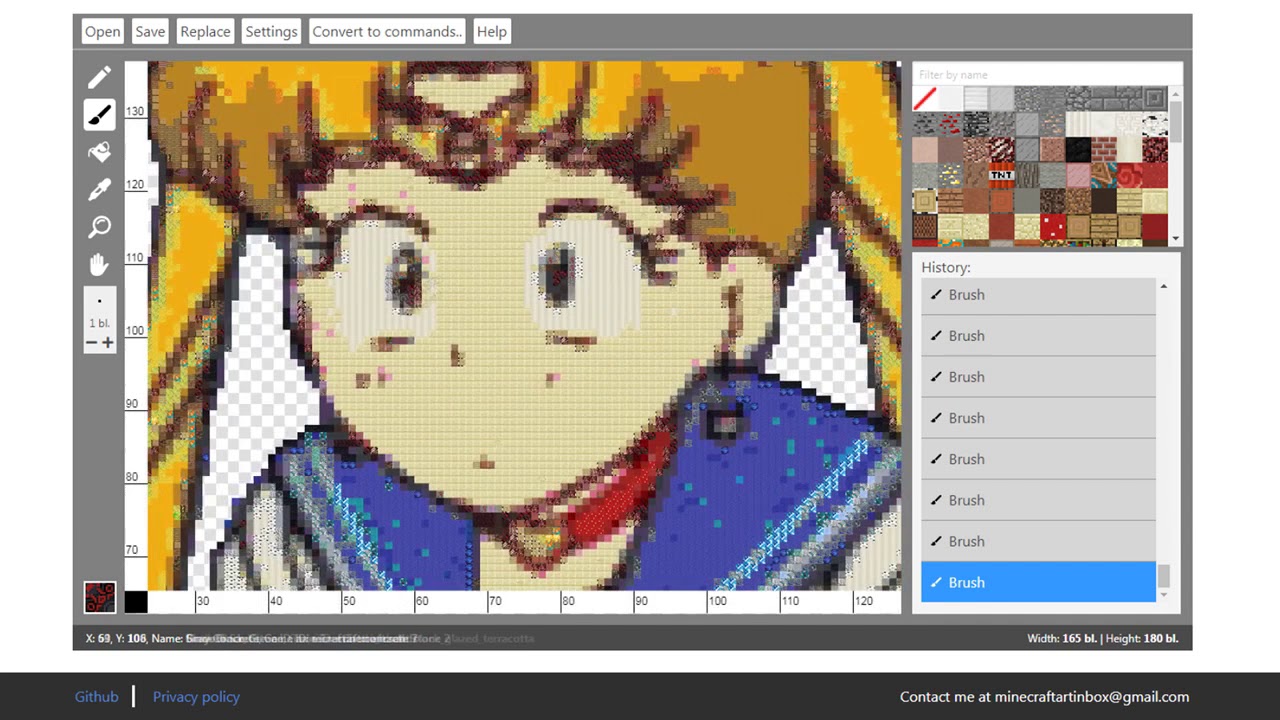
Task: Click the Save menu button
Action: (x=150, y=31)
